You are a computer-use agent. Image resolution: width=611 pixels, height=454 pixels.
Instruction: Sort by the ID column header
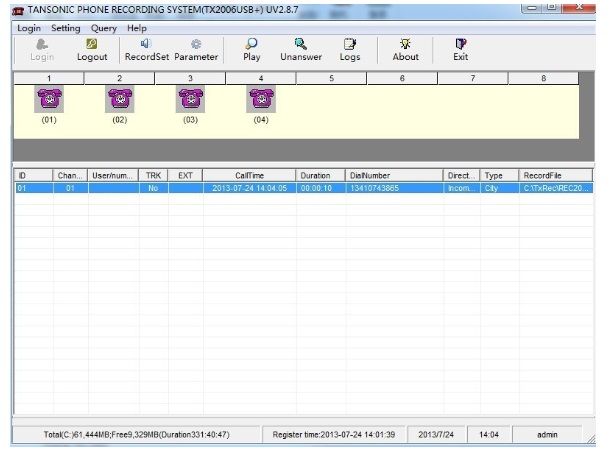click(33, 175)
